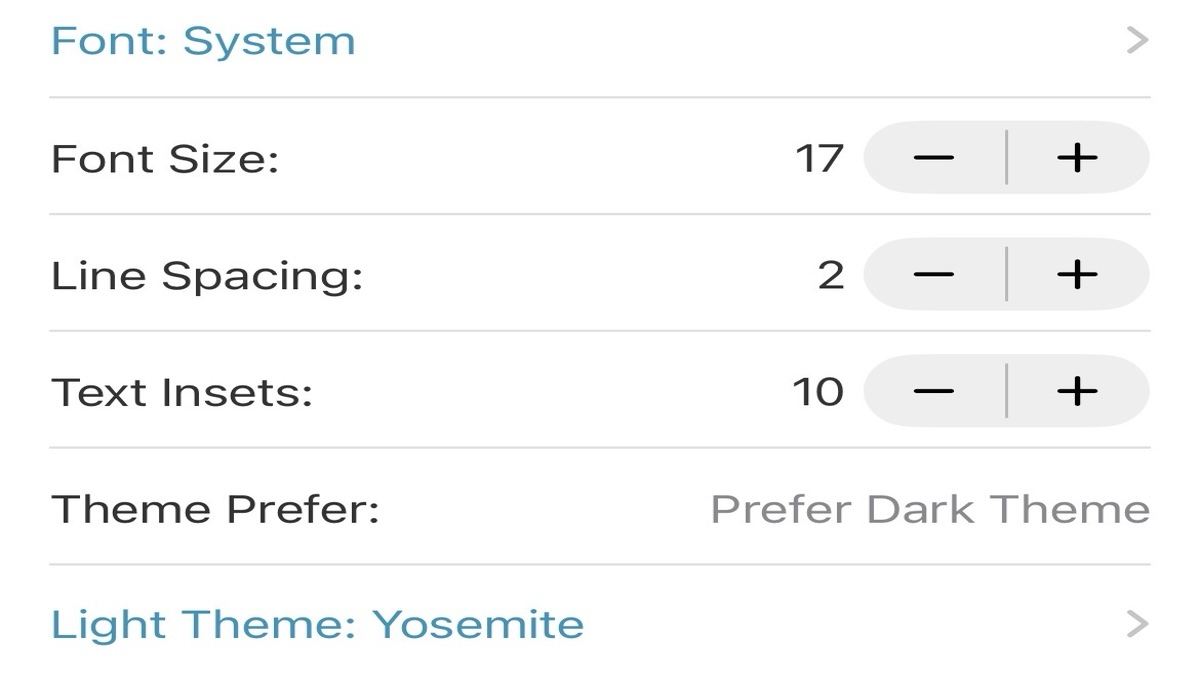Screen dimensions: 1200x680
Task: Select the Theme Prefer label
Action: pos(215,509)
